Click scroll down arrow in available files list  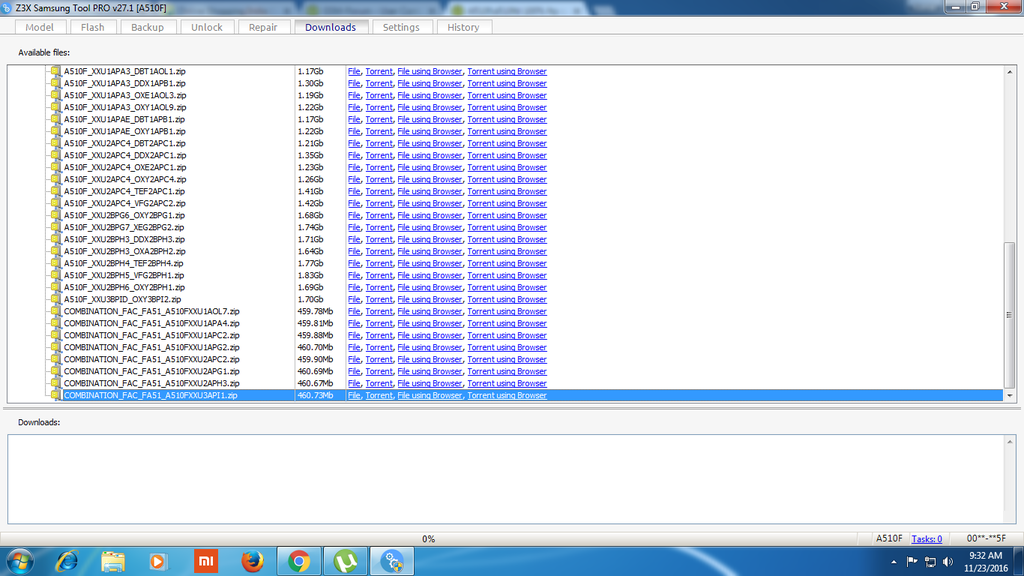pyautogui.click(x=1010, y=396)
